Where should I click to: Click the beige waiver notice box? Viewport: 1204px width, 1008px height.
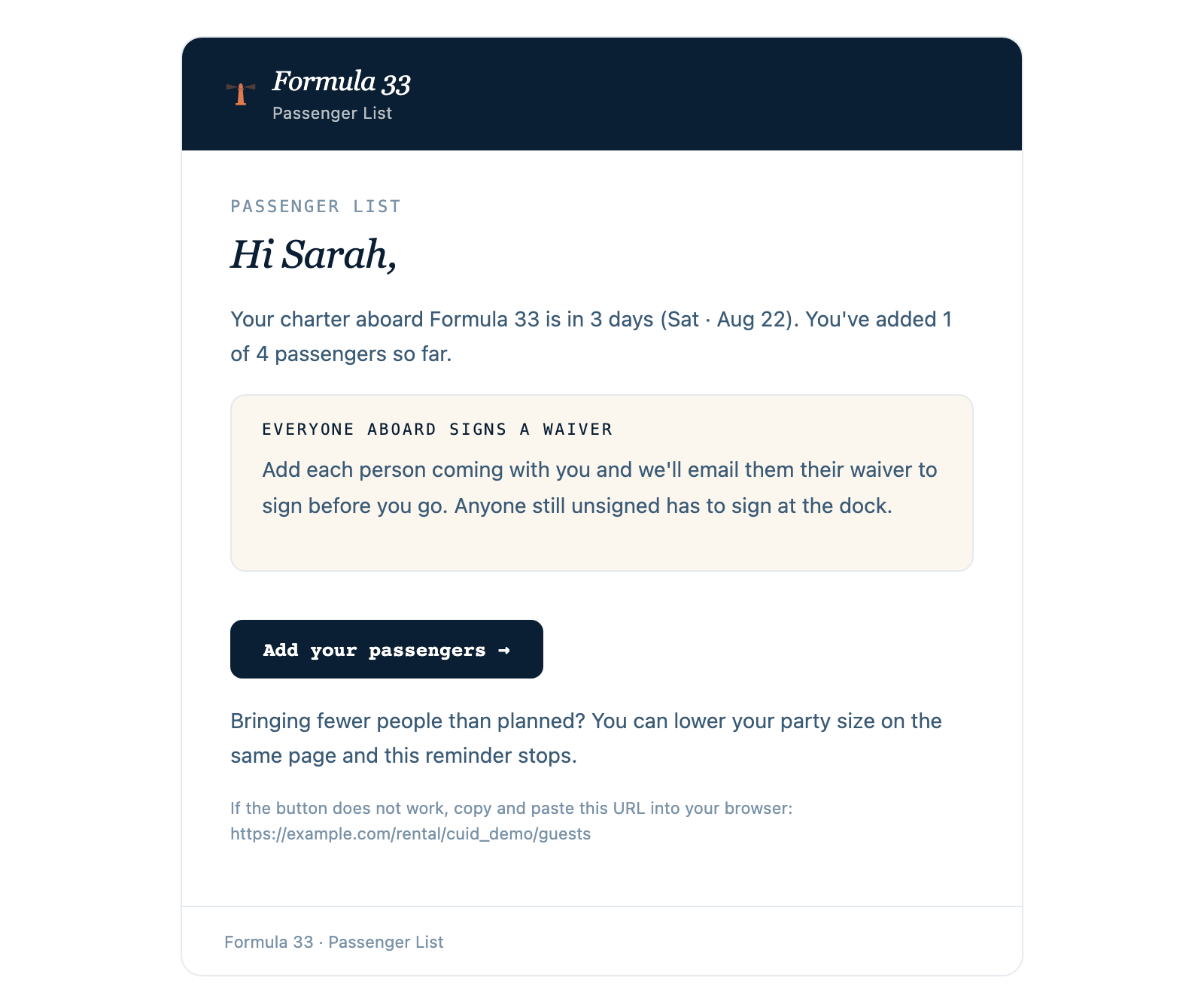click(x=602, y=483)
